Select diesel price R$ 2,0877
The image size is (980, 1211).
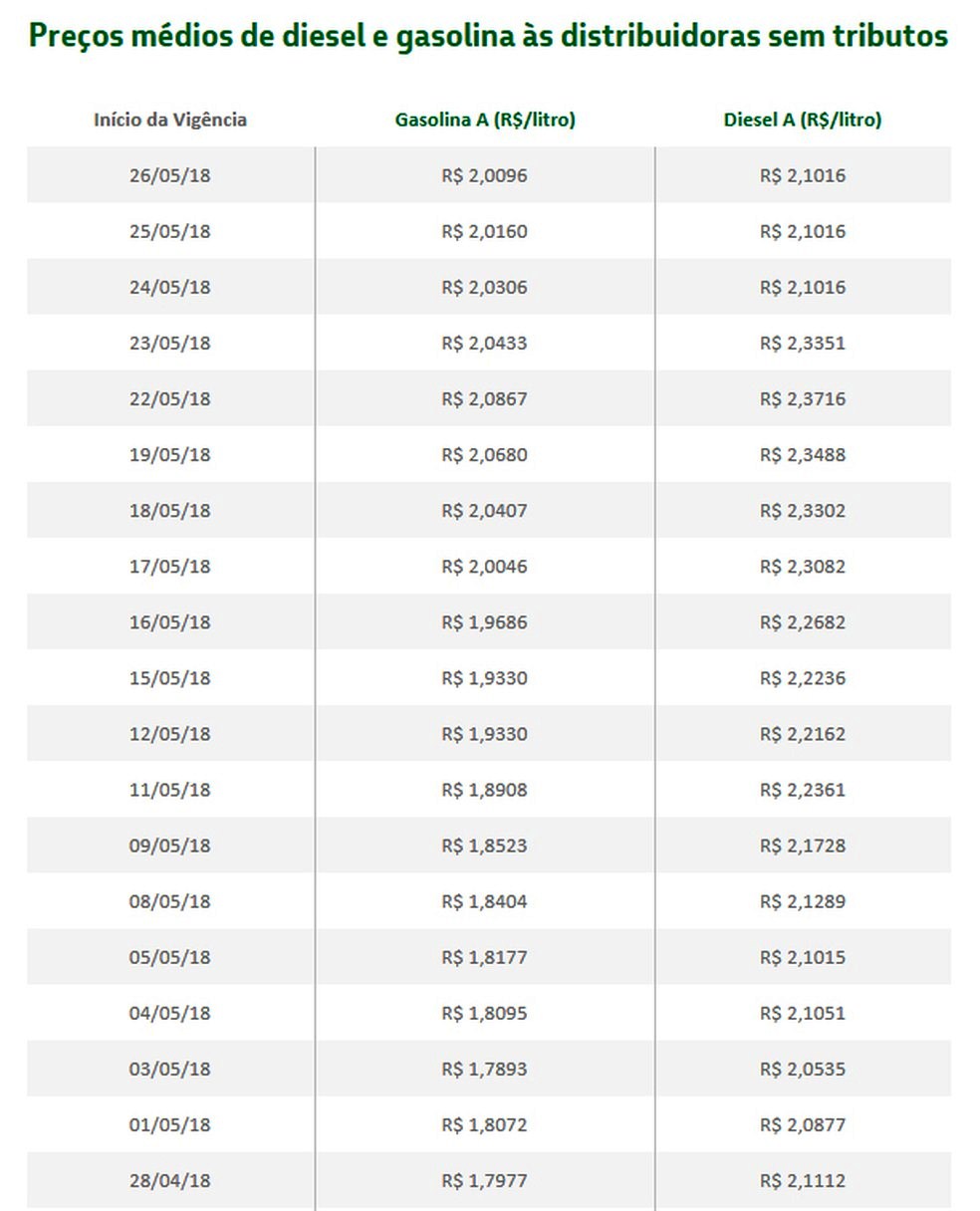click(x=802, y=1124)
